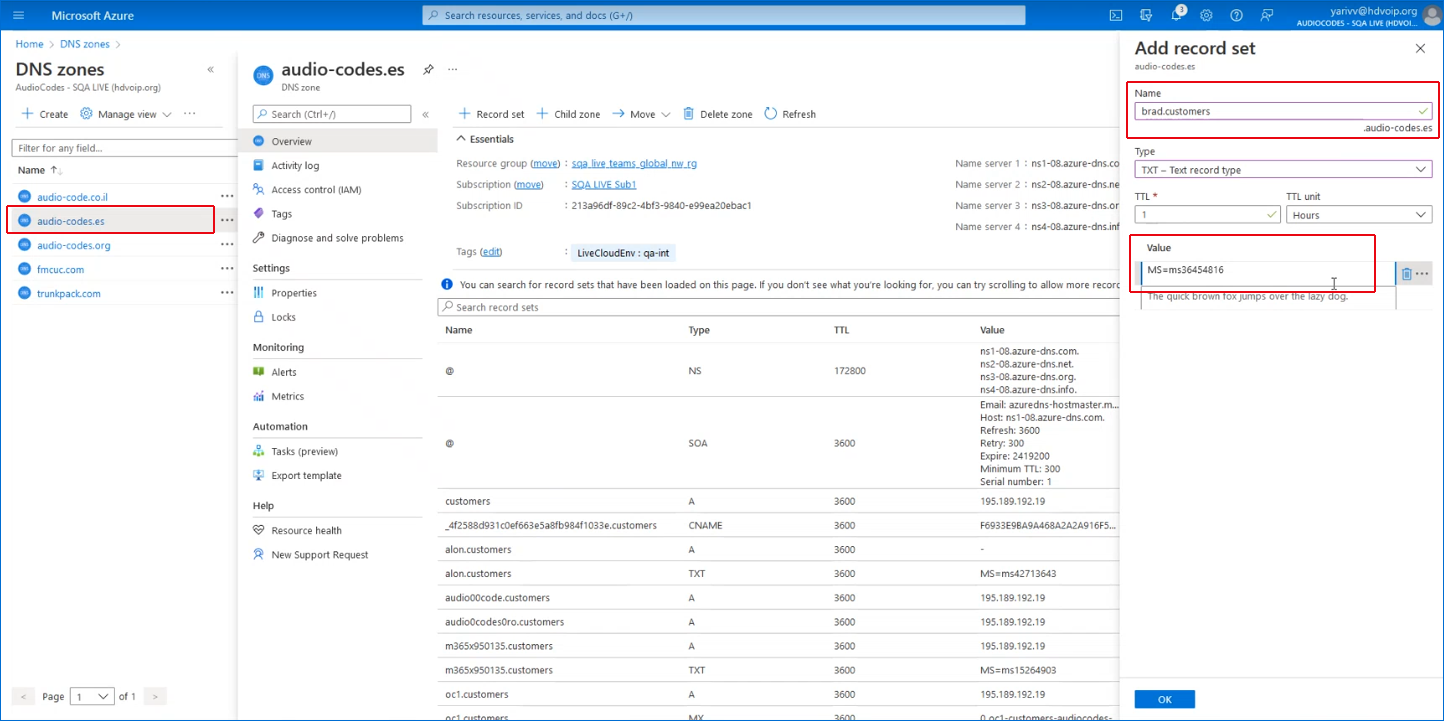The height and width of the screenshot is (721, 1444).
Task: Delete the MS=ms36454816 value entry
Action: point(1407,272)
